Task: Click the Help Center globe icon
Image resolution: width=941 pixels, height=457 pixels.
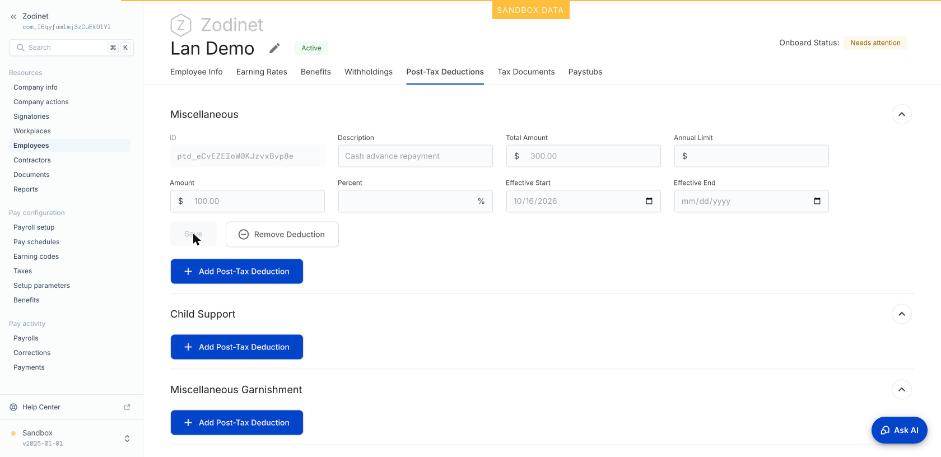Action: coord(13,407)
